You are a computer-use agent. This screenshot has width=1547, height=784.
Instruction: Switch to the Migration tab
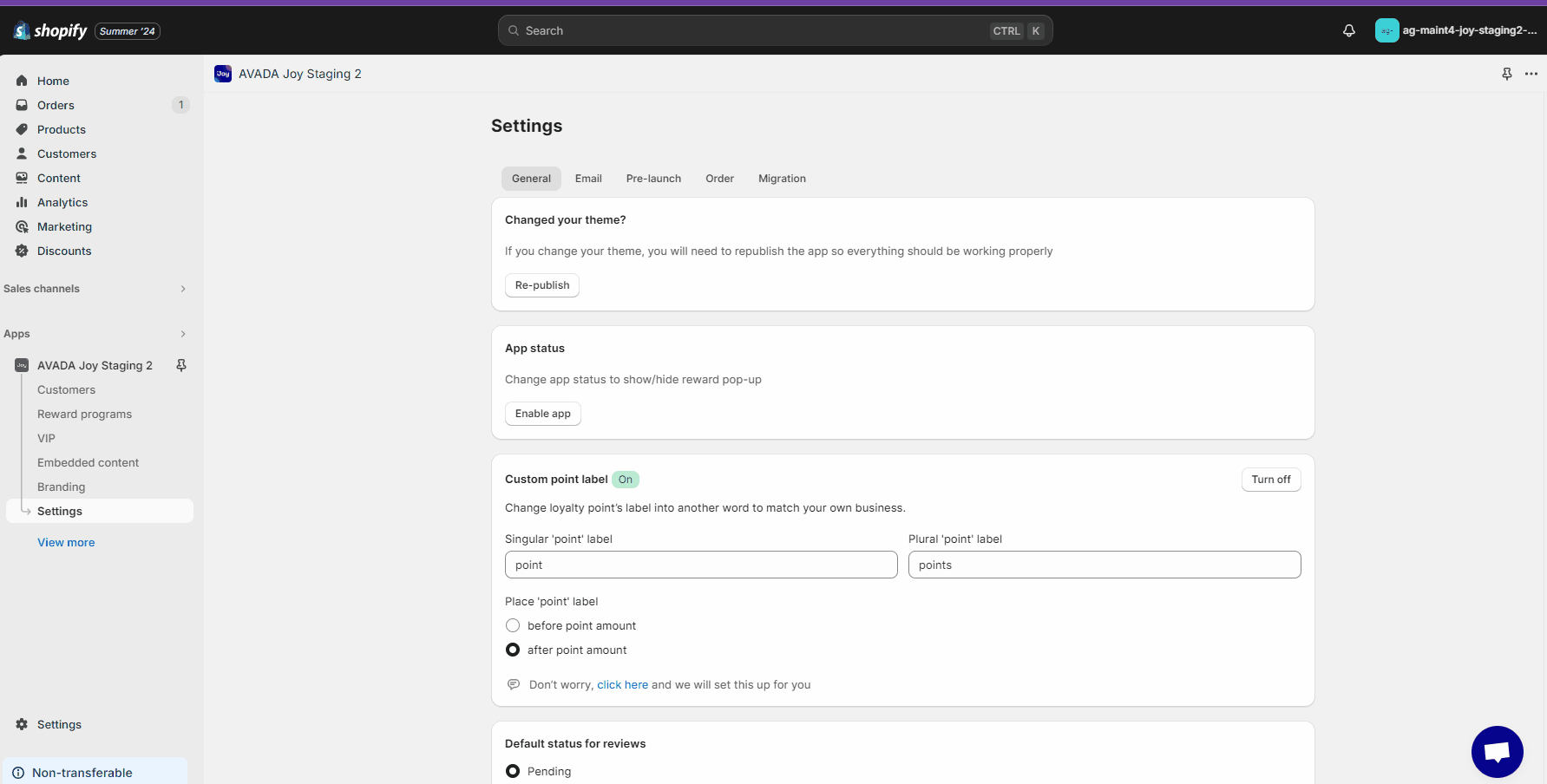[x=781, y=179]
